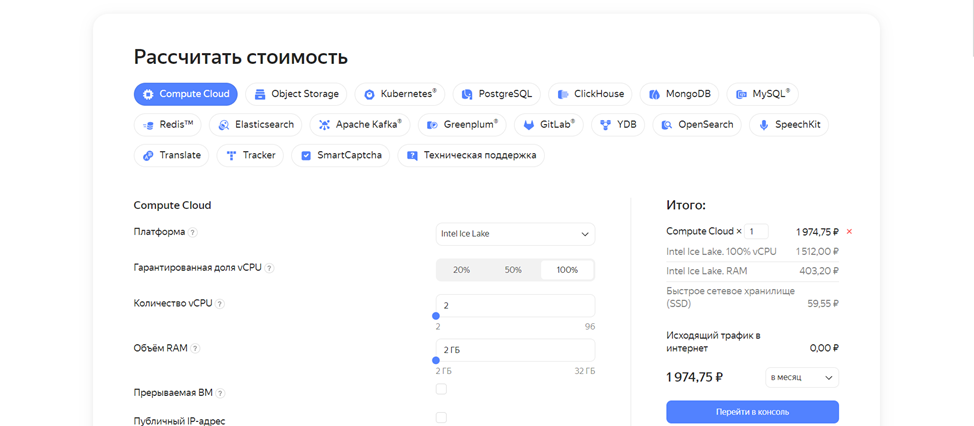Click the OpenSearch service label
This screenshot has width=974, height=426.
coord(706,124)
